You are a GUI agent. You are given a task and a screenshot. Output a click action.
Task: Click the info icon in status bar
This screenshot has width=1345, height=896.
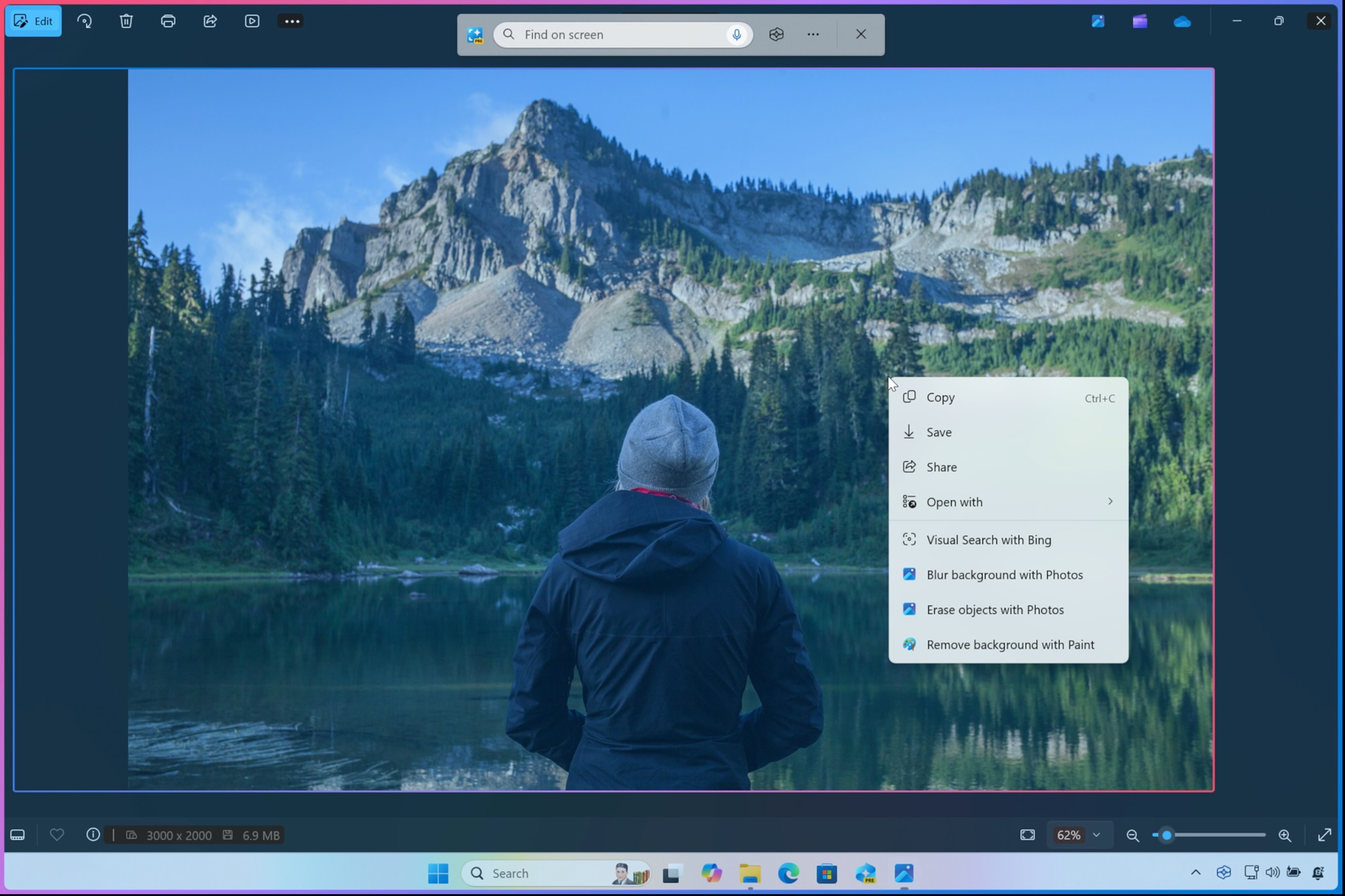pyautogui.click(x=93, y=835)
